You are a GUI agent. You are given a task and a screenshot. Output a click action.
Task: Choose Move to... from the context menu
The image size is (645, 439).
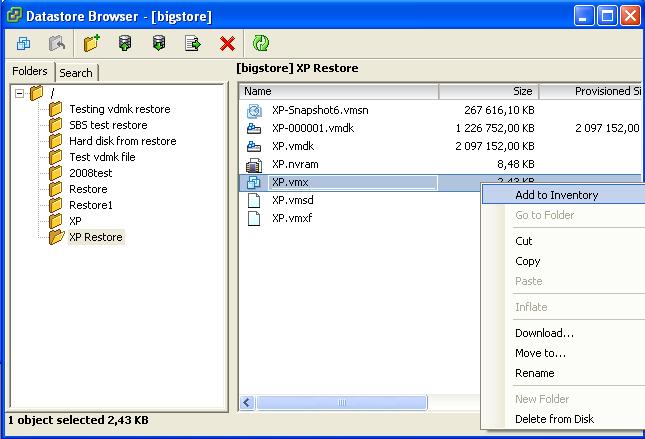541,353
